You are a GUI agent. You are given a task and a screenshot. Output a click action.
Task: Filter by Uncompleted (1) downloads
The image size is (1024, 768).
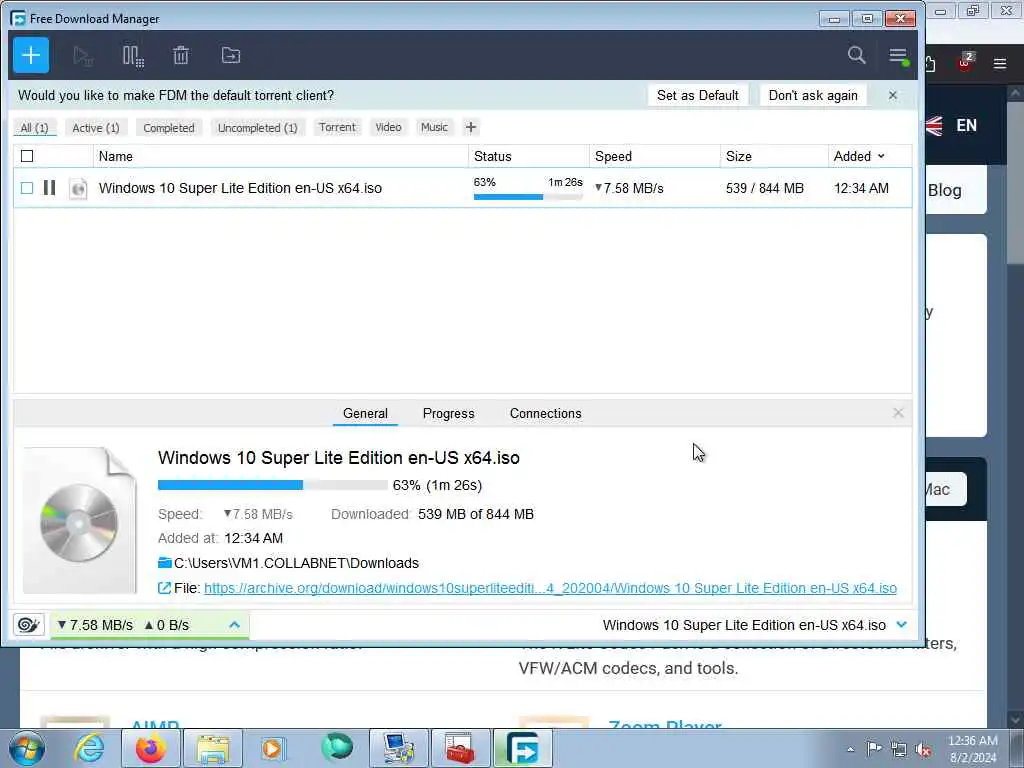258,128
